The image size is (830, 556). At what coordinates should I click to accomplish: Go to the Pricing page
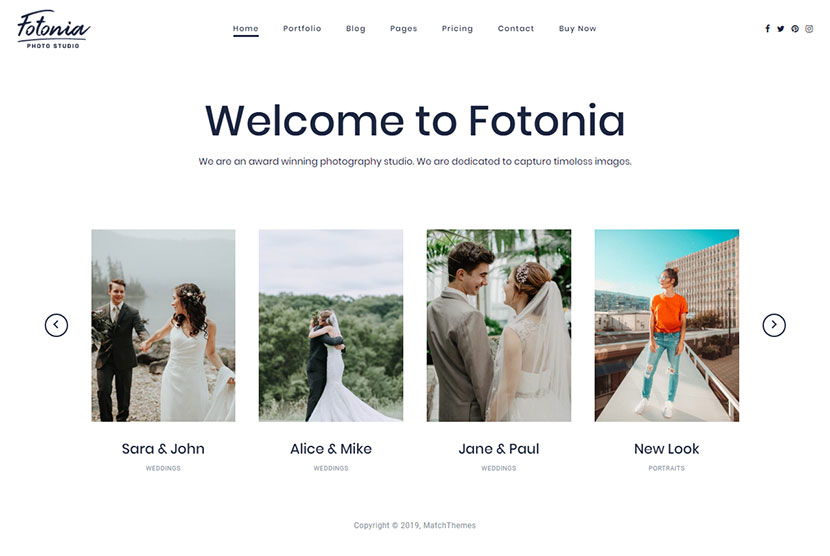[457, 29]
